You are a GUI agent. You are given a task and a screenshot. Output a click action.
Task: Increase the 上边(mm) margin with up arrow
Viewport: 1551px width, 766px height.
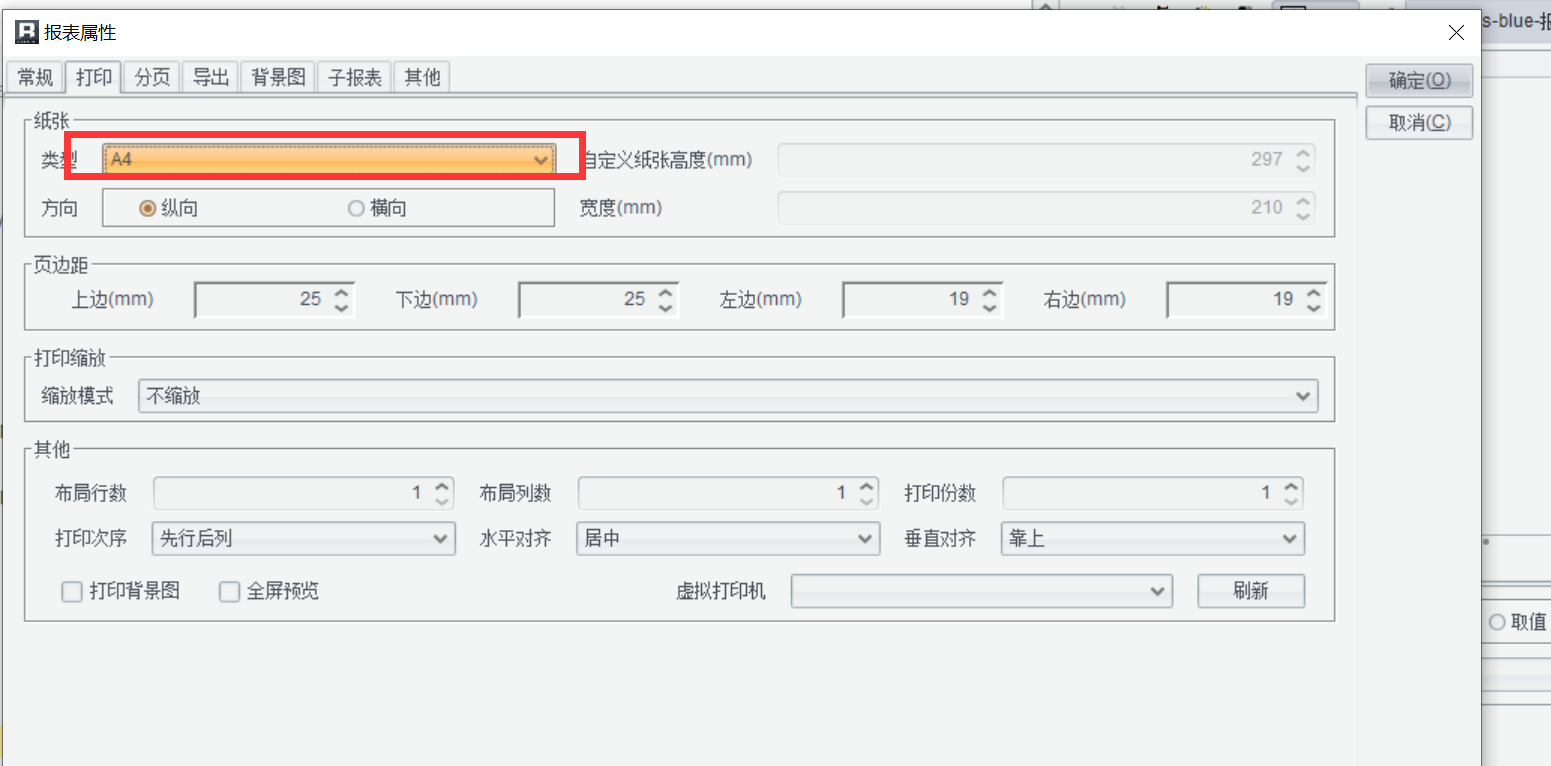(x=341, y=292)
